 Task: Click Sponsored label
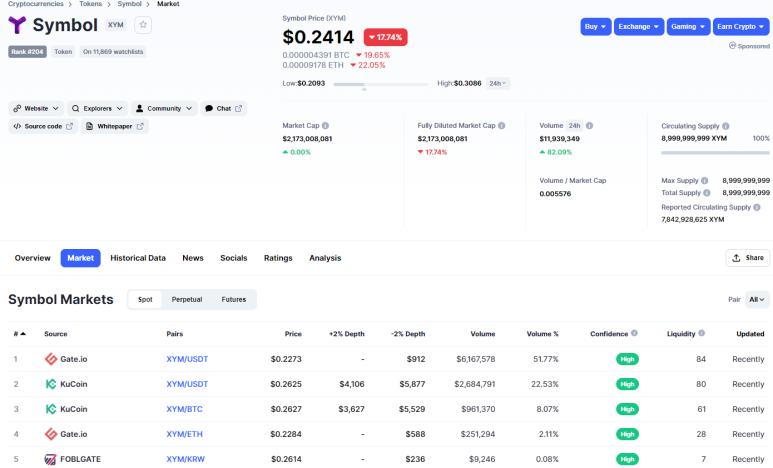pyautogui.click(x=749, y=46)
